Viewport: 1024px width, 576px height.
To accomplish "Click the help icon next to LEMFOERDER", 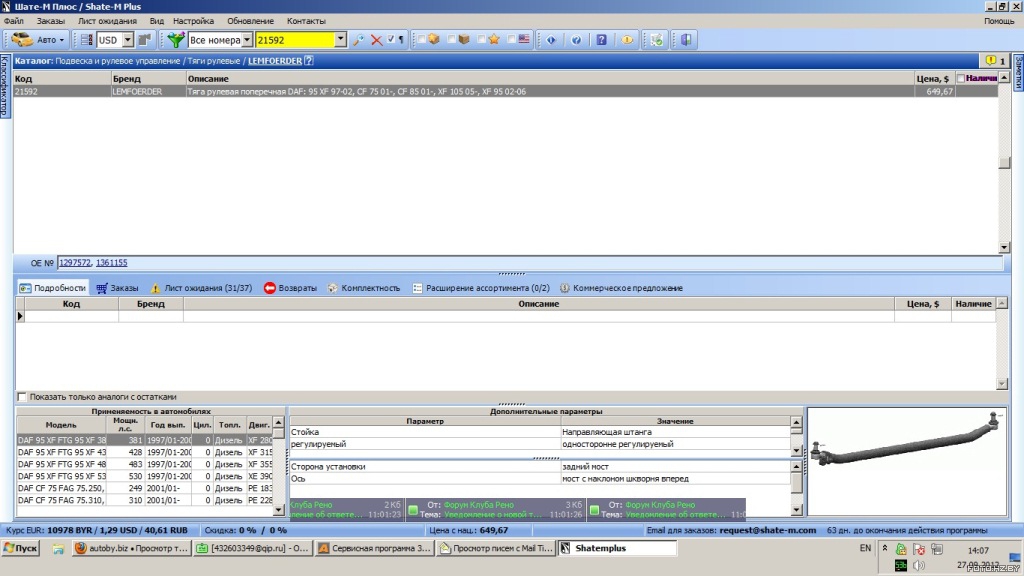I will click(309, 61).
